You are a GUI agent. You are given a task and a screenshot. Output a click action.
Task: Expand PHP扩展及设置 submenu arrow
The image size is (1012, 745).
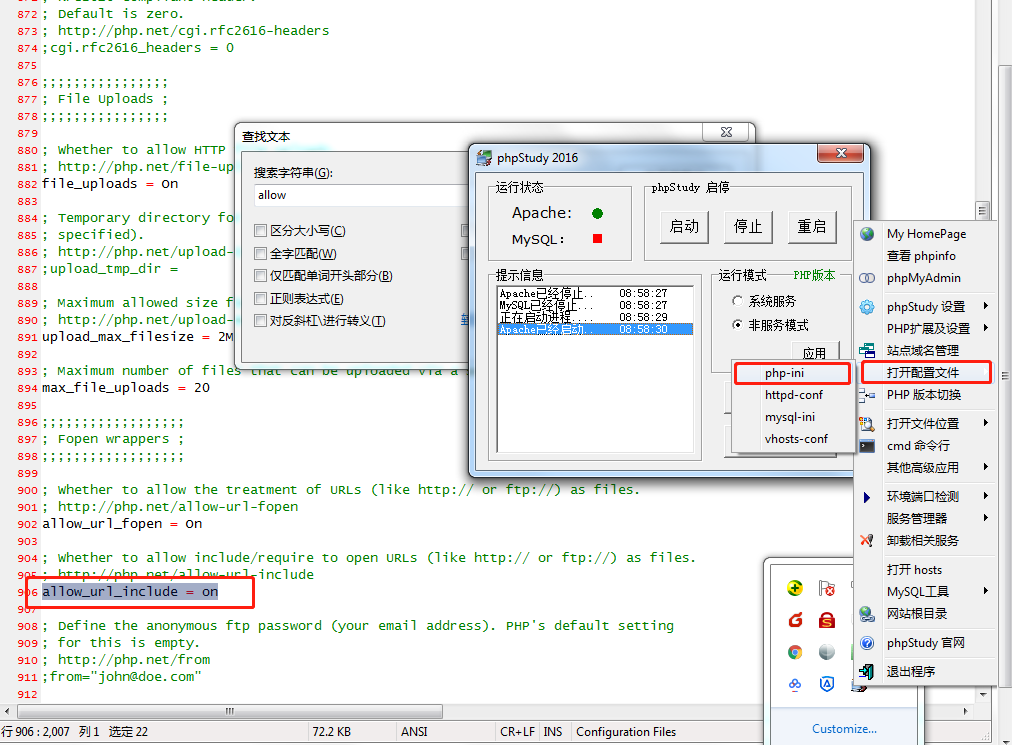986,328
